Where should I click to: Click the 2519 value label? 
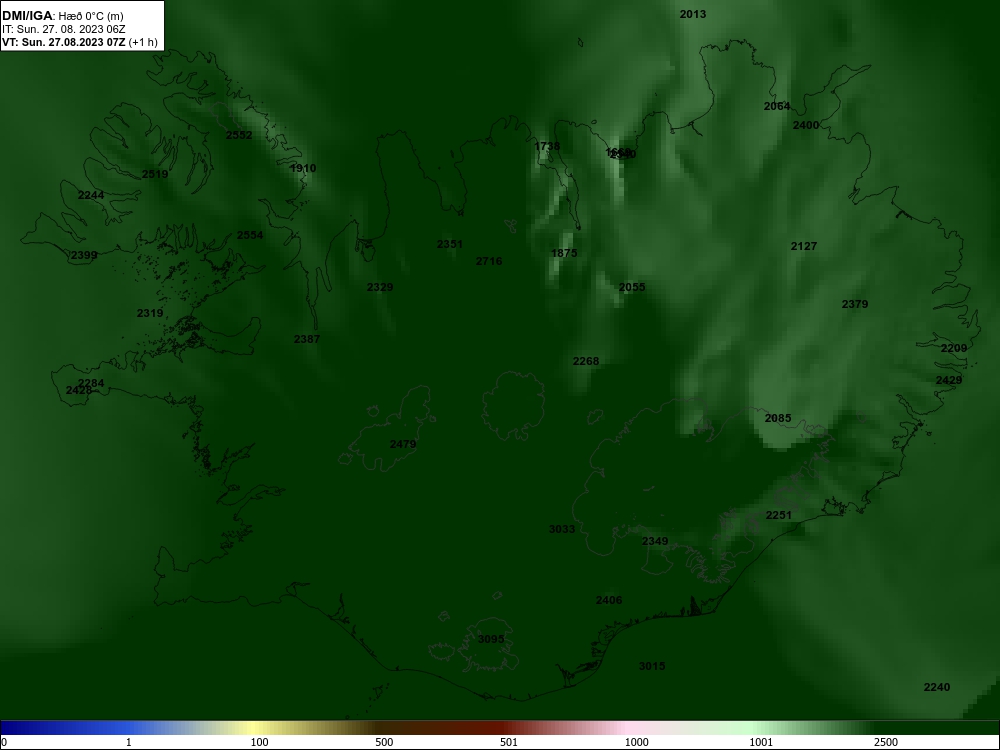(x=155, y=174)
